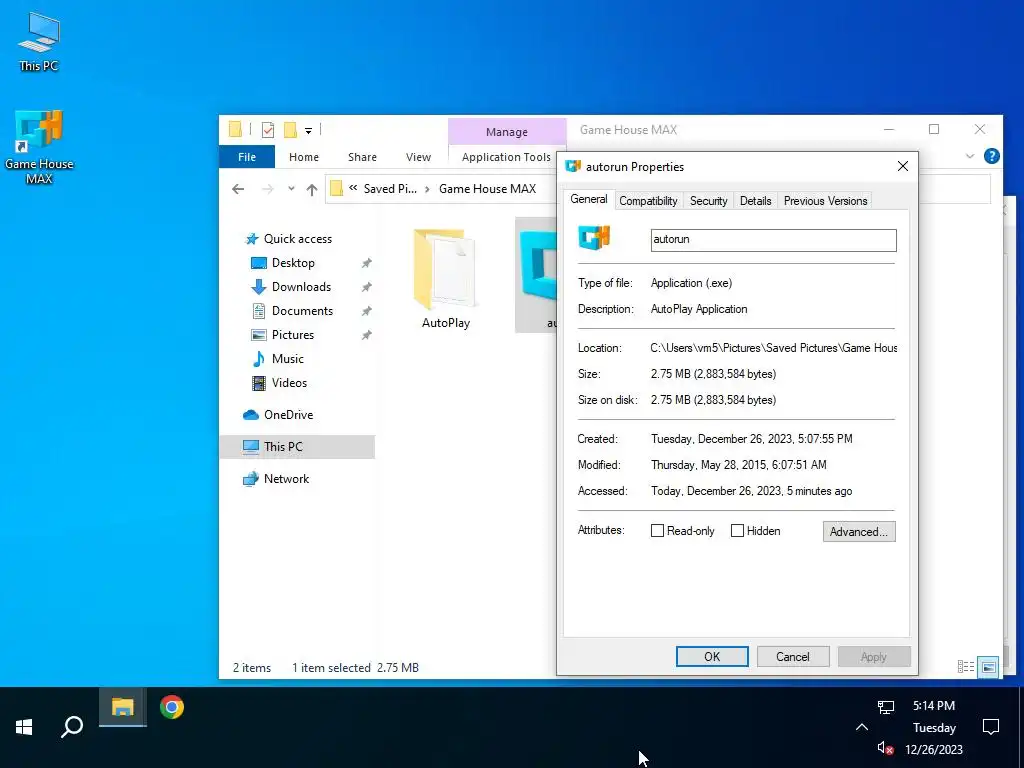Switch to large icons view layout
This screenshot has width=1024, height=768.
(989, 667)
